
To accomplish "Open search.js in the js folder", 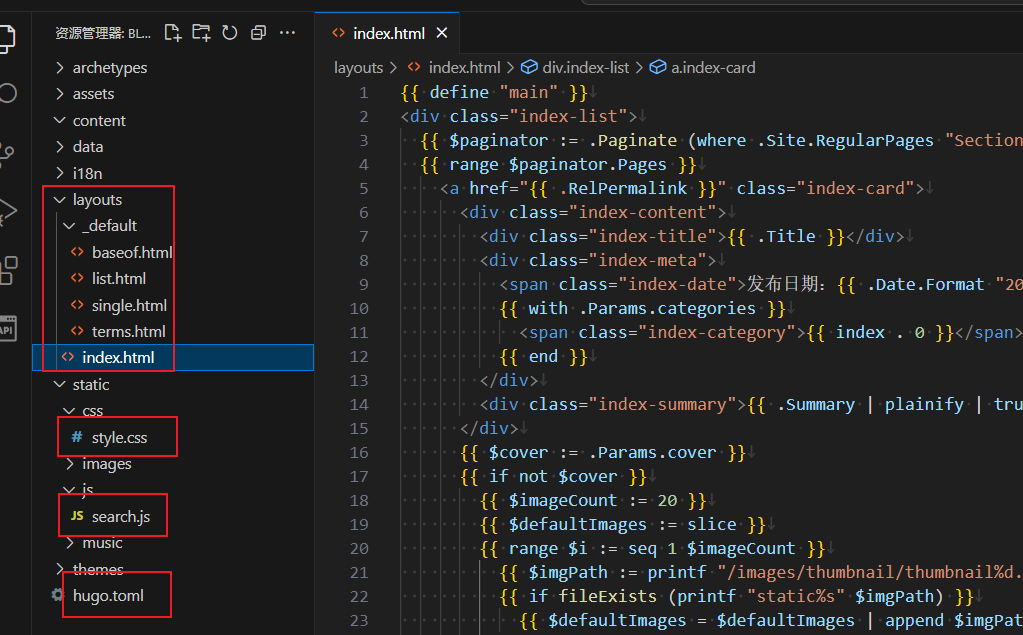I will 120,517.
